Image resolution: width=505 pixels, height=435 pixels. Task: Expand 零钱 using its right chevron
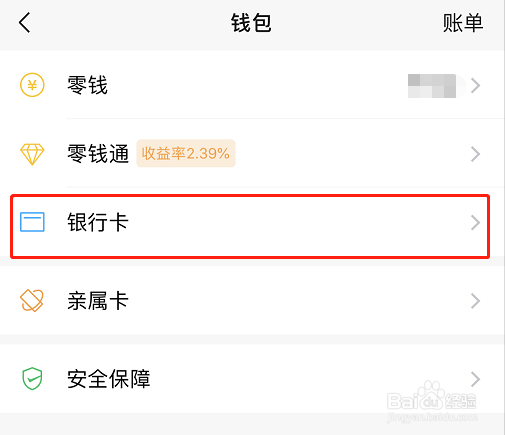pos(476,86)
